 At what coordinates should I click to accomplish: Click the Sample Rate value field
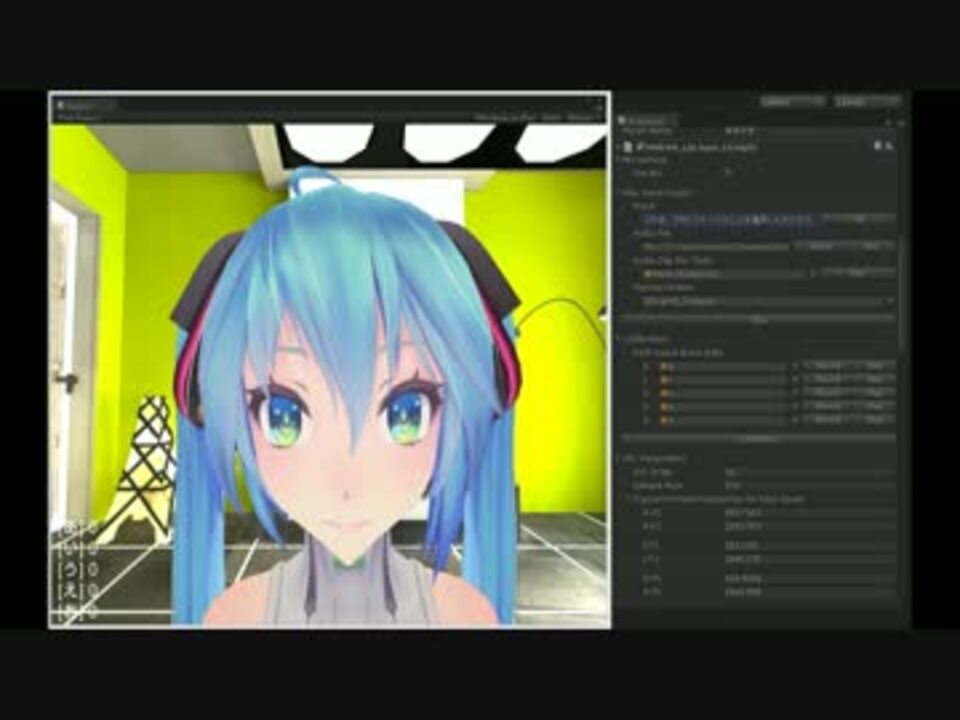point(809,486)
